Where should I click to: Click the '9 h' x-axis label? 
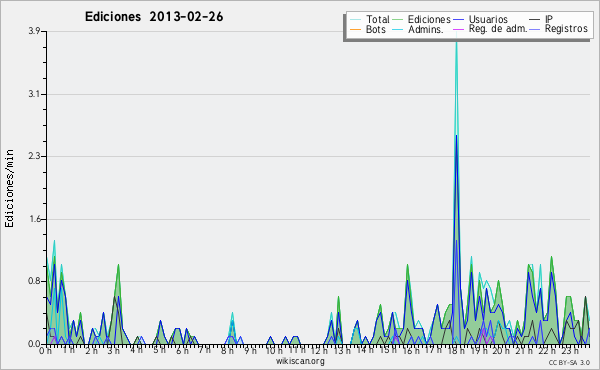click(250, 351)
